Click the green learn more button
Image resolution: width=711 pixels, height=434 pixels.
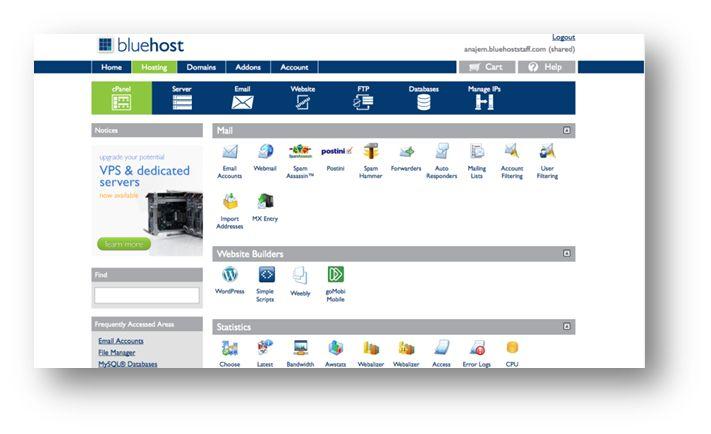pyautogui.click(x=124, y=244)
